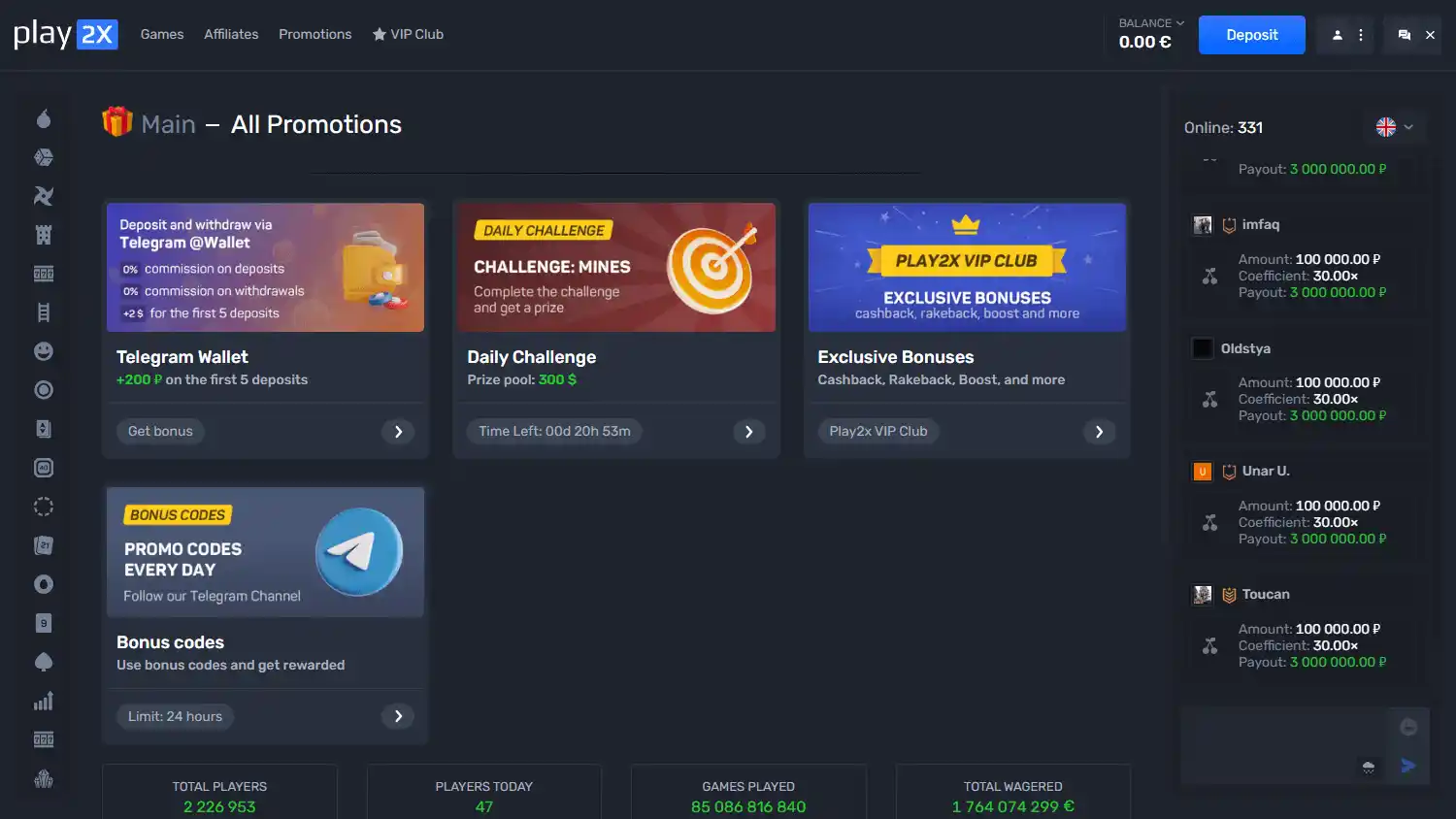The image size is (1456, 819).
Task: Open the gems crystal sidebar icon
Action: pos(44,778)
